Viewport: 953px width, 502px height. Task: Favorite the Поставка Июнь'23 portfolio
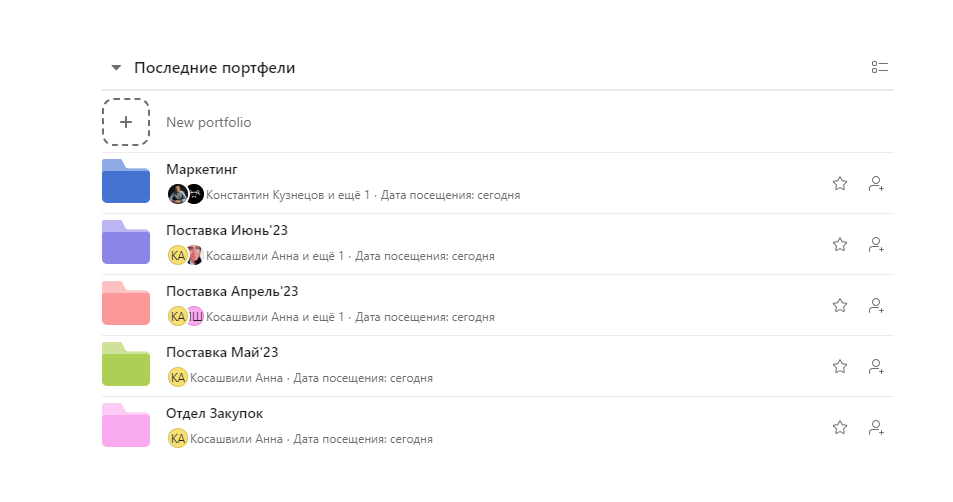pyautogui.click(x=840, y=244)
